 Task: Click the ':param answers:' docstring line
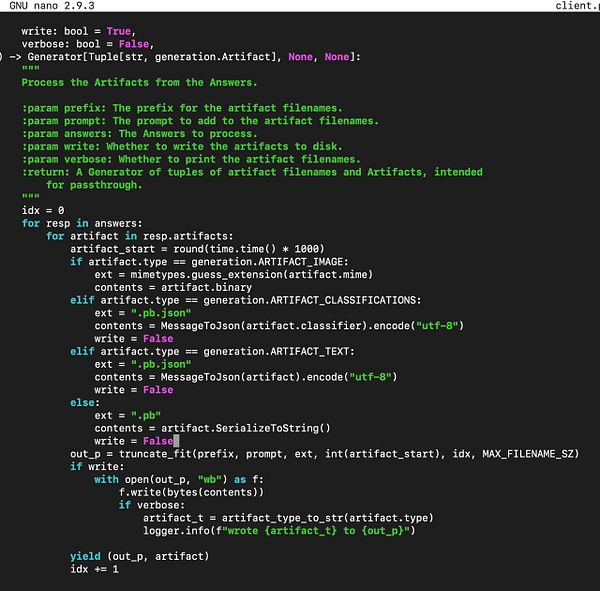[139, 134]
